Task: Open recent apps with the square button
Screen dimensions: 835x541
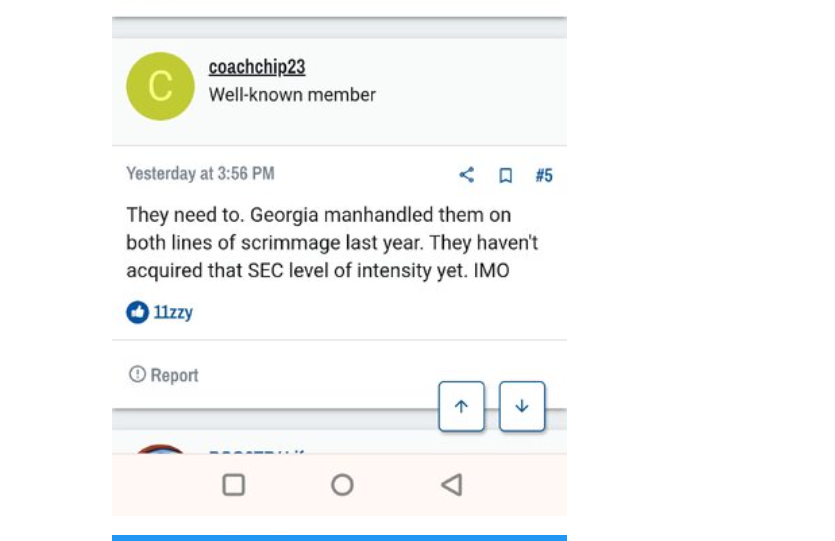Action: click(234, 485)
